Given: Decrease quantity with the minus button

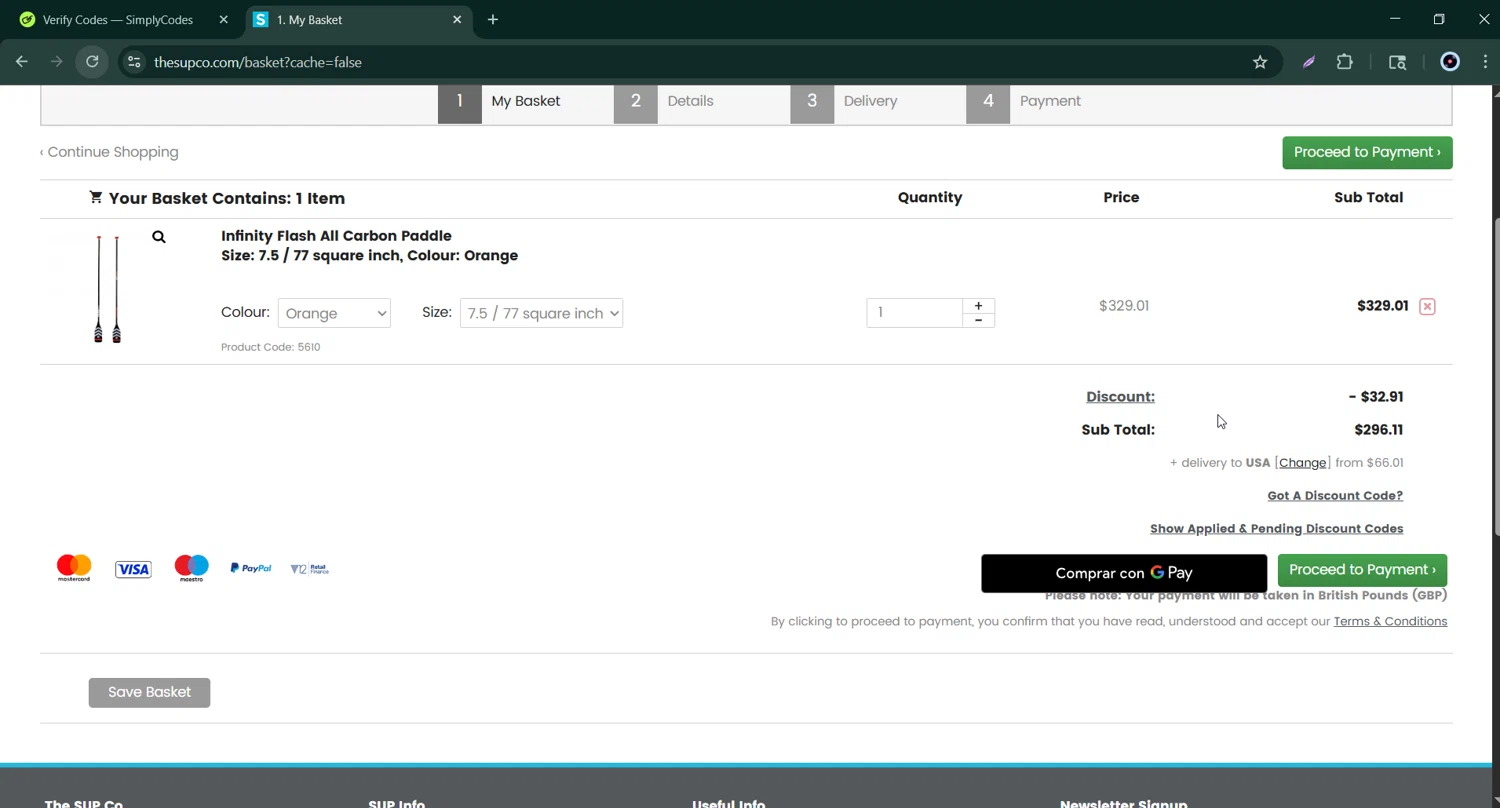Looking at the screenshot, I should (x=978, y=320).
